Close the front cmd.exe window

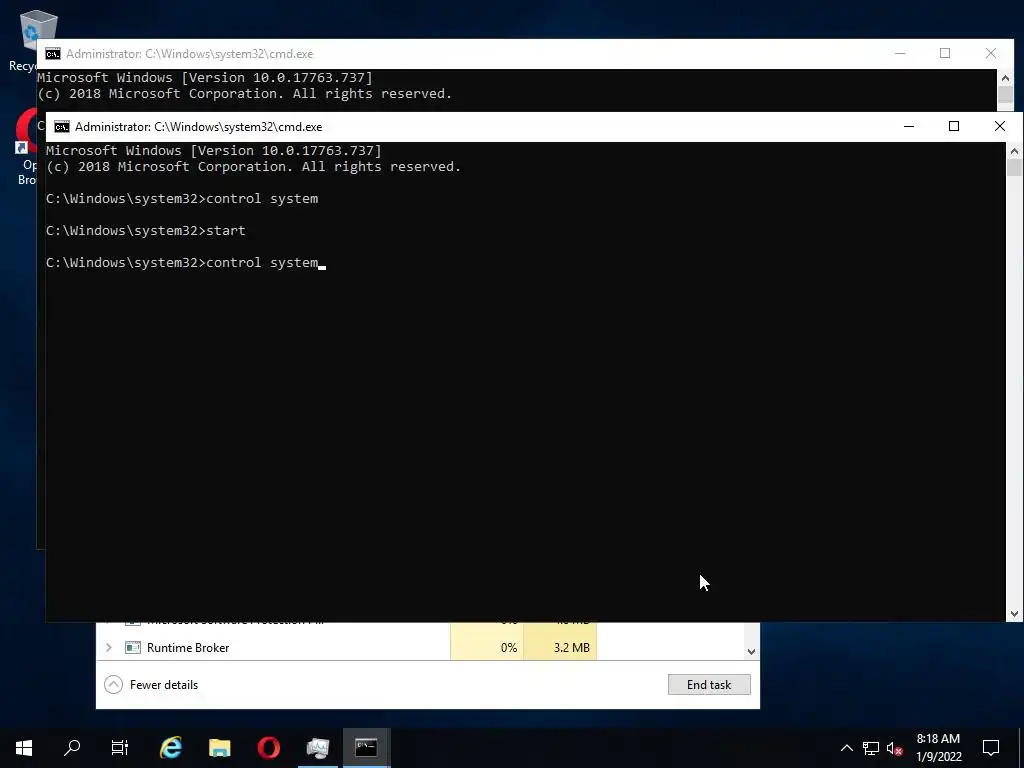[x=999, y=126]
